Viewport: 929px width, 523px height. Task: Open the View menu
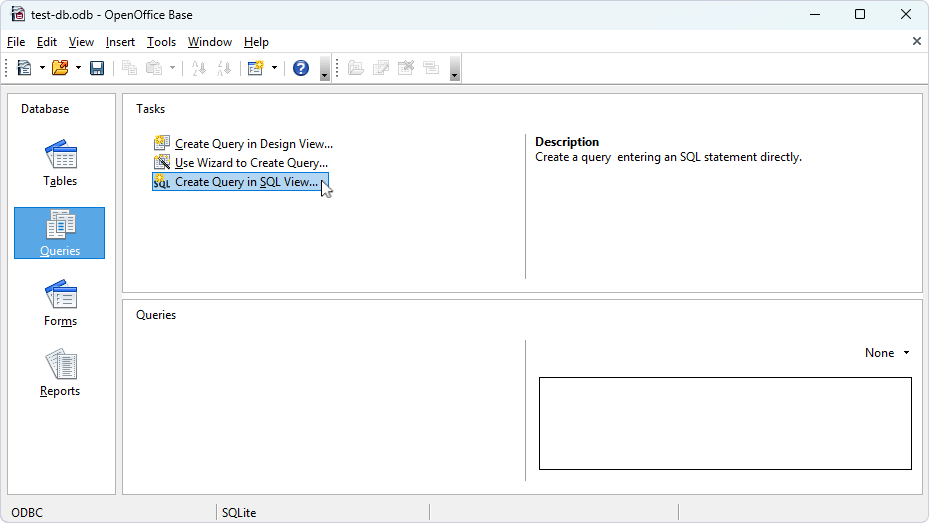tap(81, 42)
